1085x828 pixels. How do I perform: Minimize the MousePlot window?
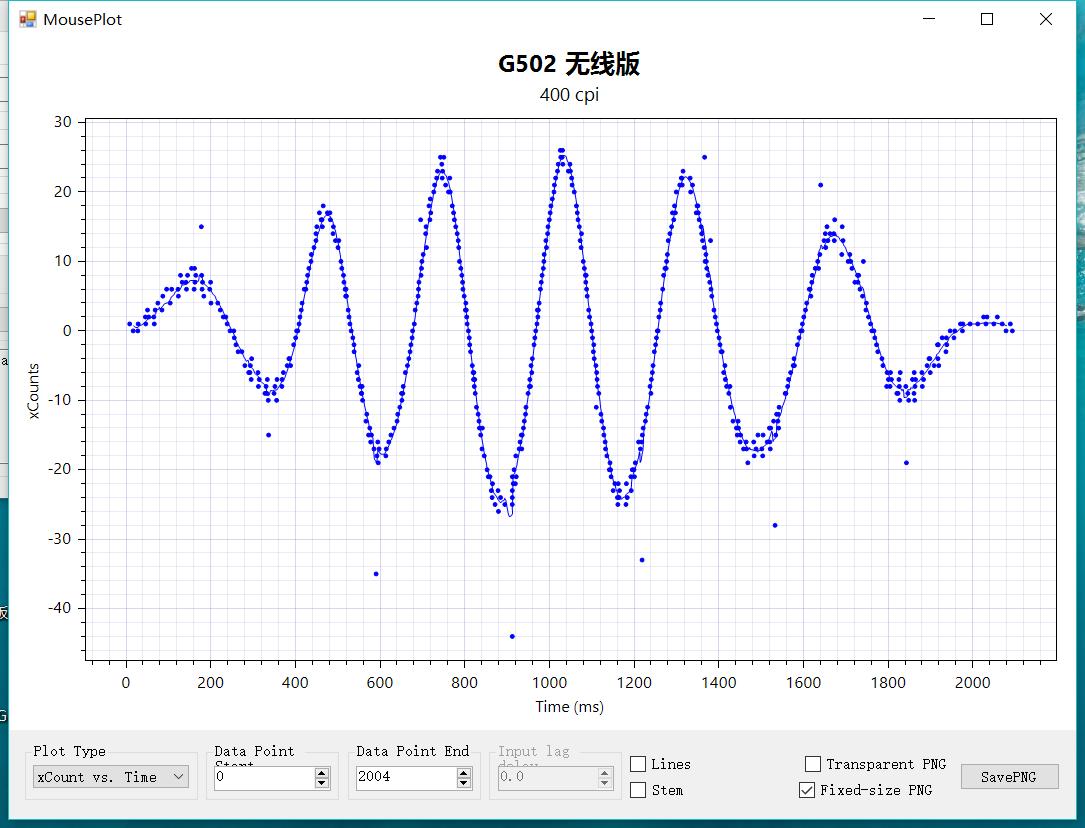click(x=929, y=19)
